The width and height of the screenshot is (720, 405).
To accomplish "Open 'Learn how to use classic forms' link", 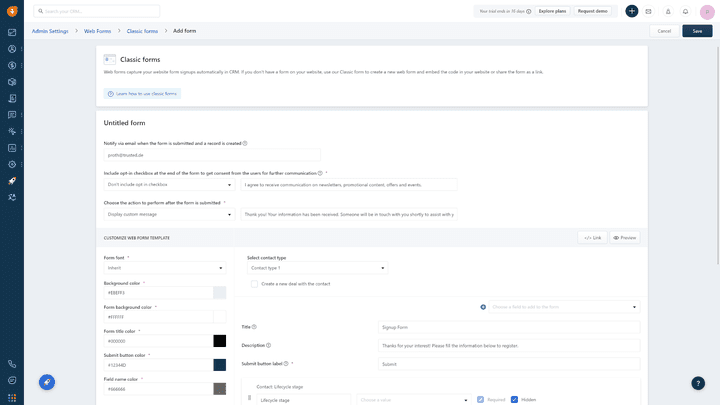I will (142, 93).
